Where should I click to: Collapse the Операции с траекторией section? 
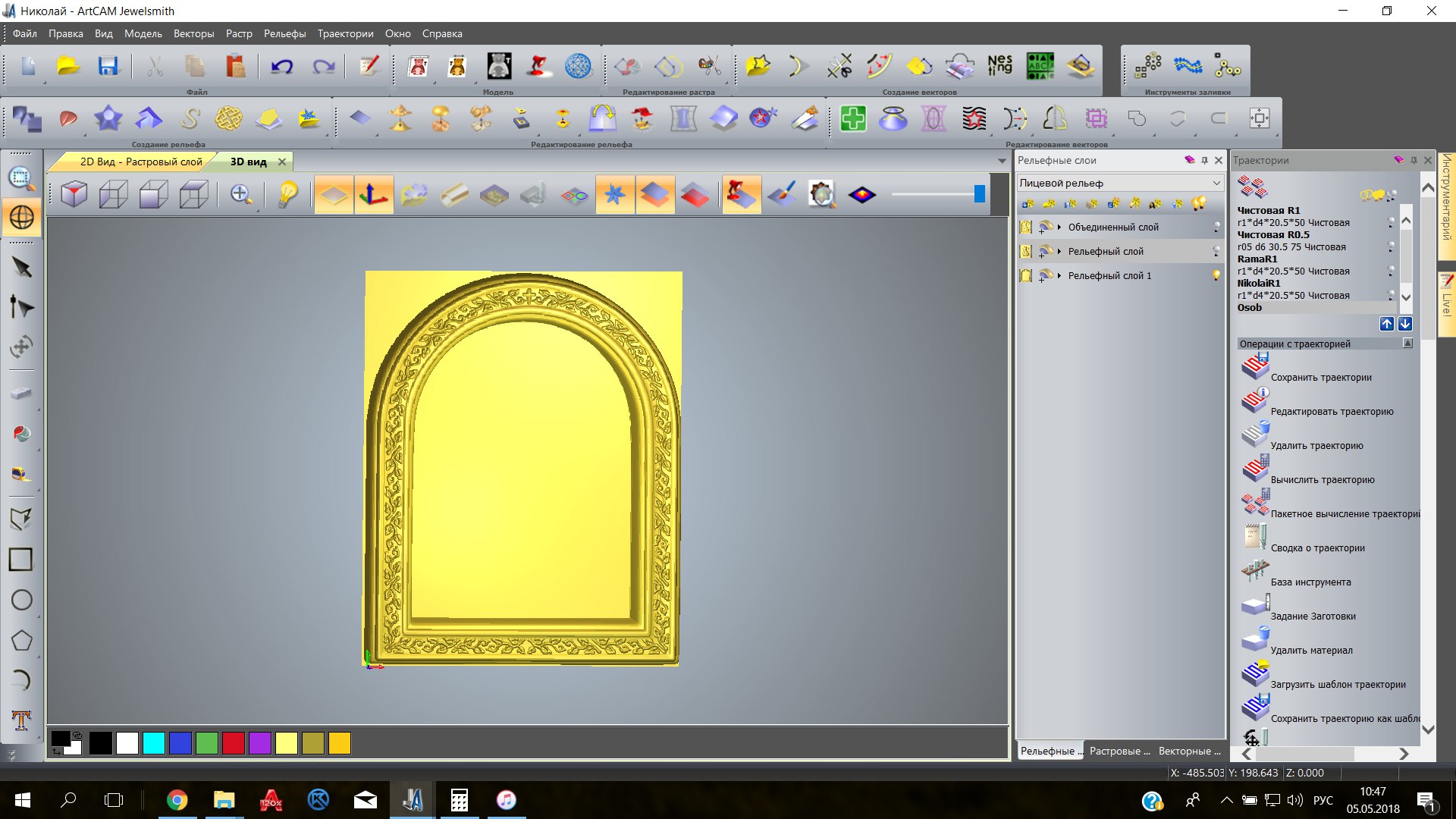1407,344
